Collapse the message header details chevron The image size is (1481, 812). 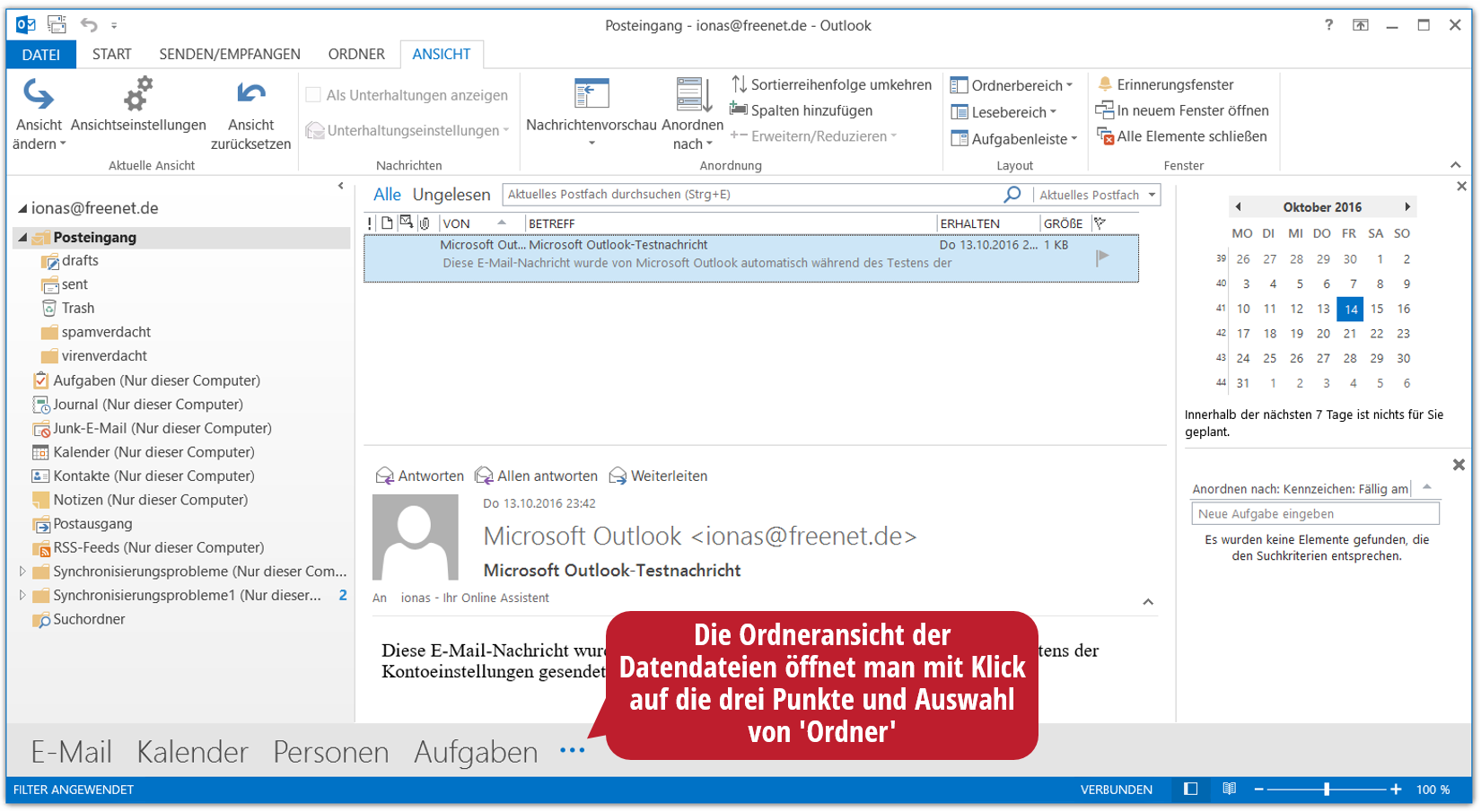click(1148, 602)
